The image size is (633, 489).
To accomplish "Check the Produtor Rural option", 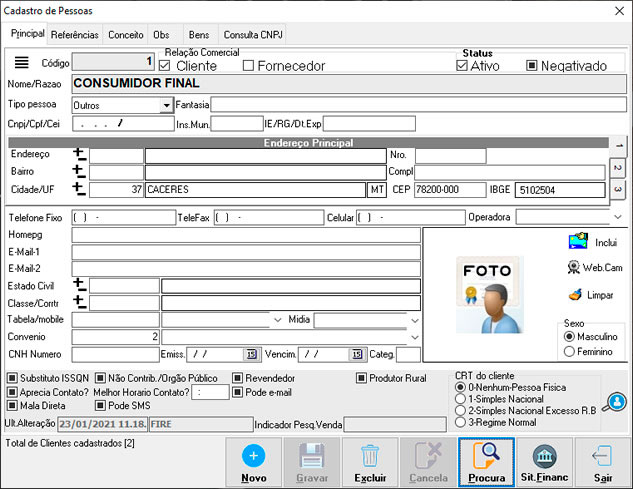I will (x=362, y=379).
